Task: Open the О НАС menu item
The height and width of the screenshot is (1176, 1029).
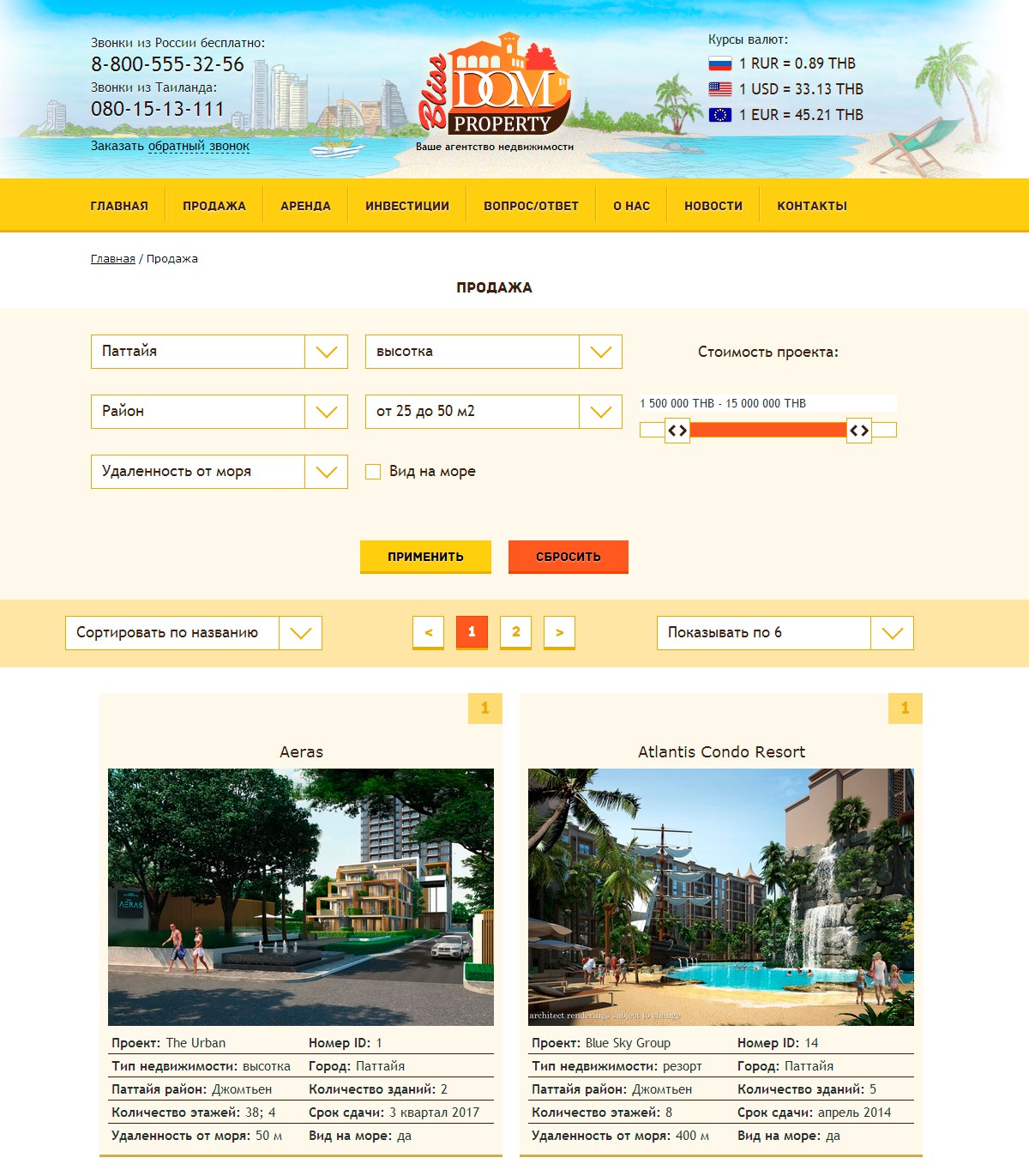Action: 631,206
